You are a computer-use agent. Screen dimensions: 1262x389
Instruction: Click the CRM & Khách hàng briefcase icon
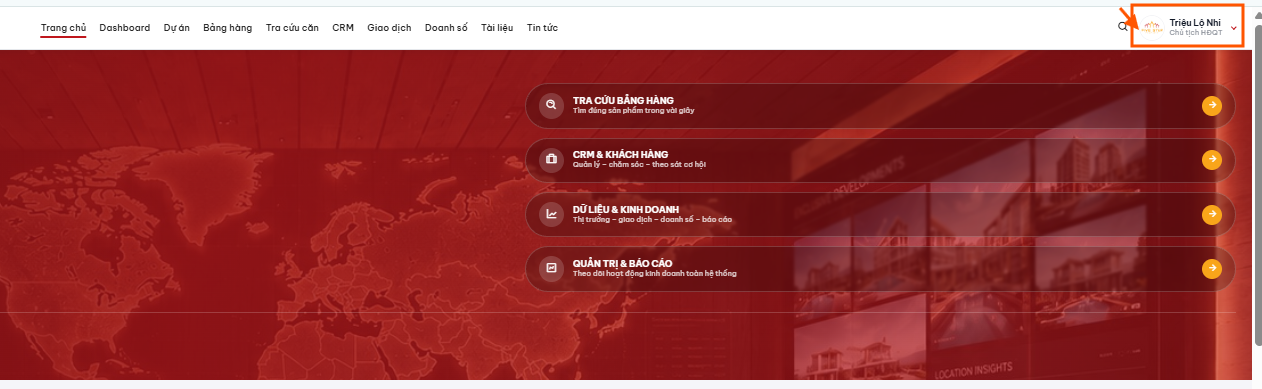[x=551, y=159]
